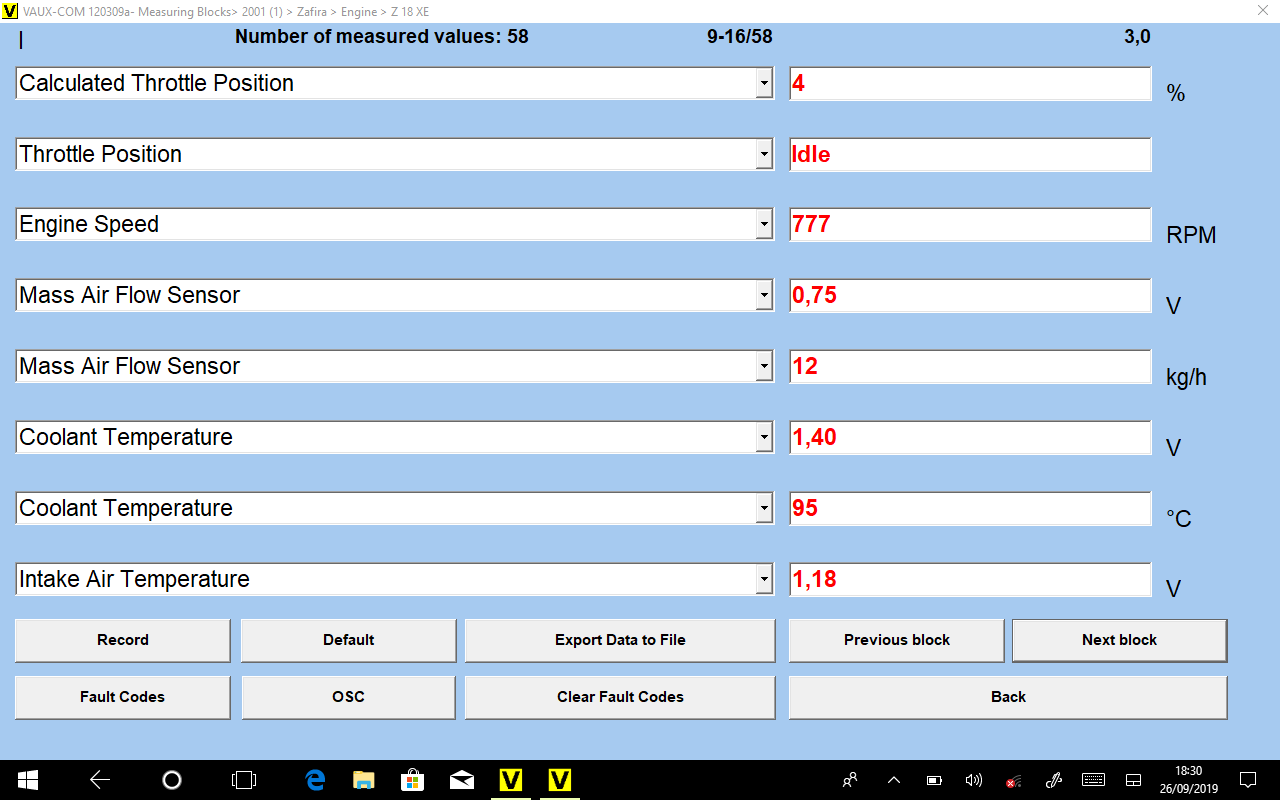This screenshot has height=800, width=1280.
Task: Expand the Engine Speed dropdown
Action: (764, 225)
